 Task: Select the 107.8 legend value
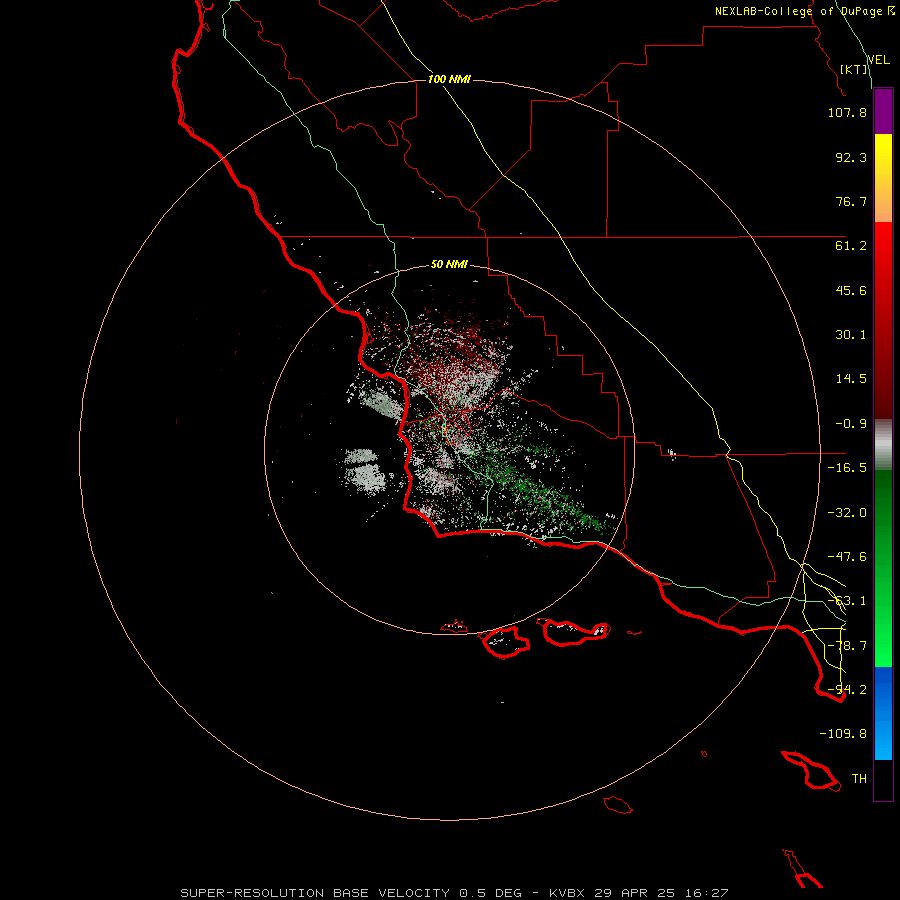(x=847, y=112)
